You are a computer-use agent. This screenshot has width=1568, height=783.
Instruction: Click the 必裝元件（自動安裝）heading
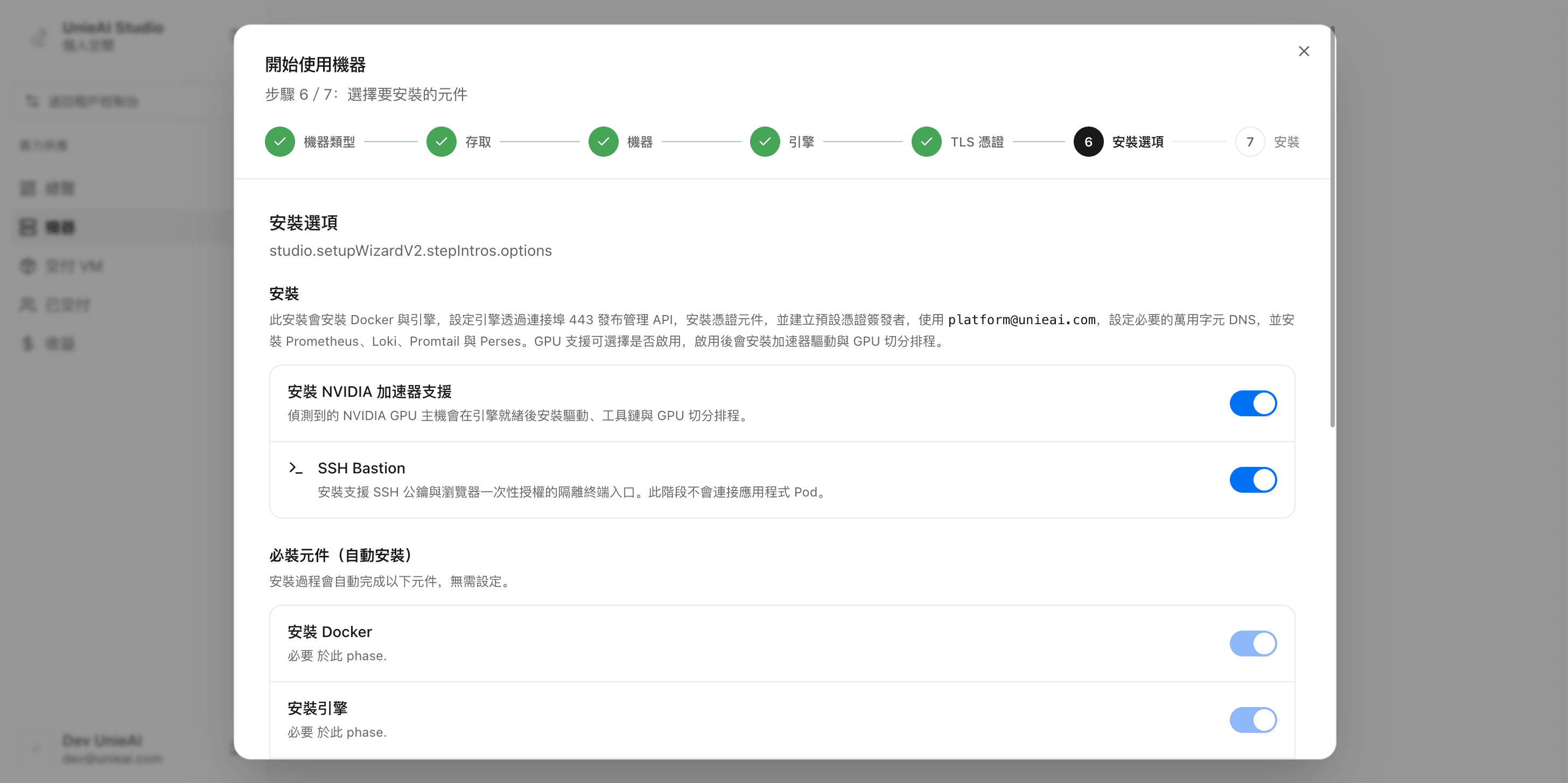(344, 555)
